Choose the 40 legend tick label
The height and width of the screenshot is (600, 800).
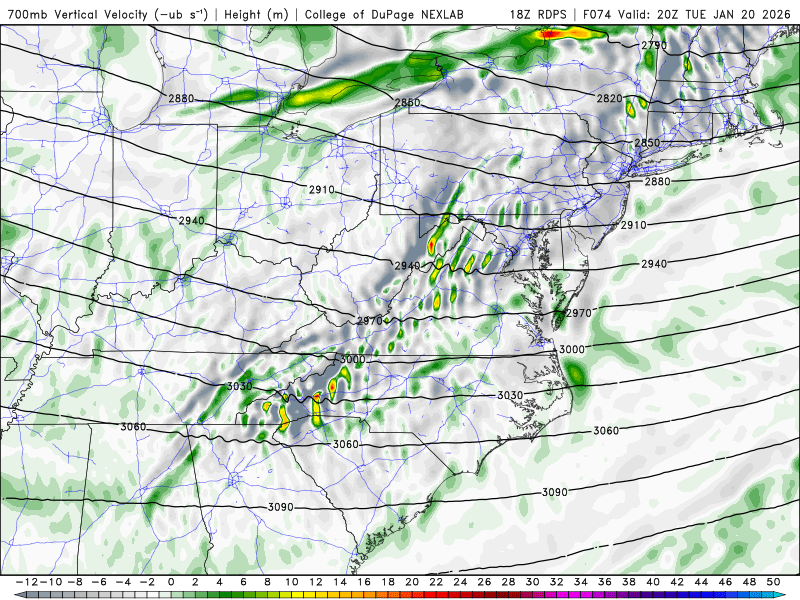coord(653,582)
